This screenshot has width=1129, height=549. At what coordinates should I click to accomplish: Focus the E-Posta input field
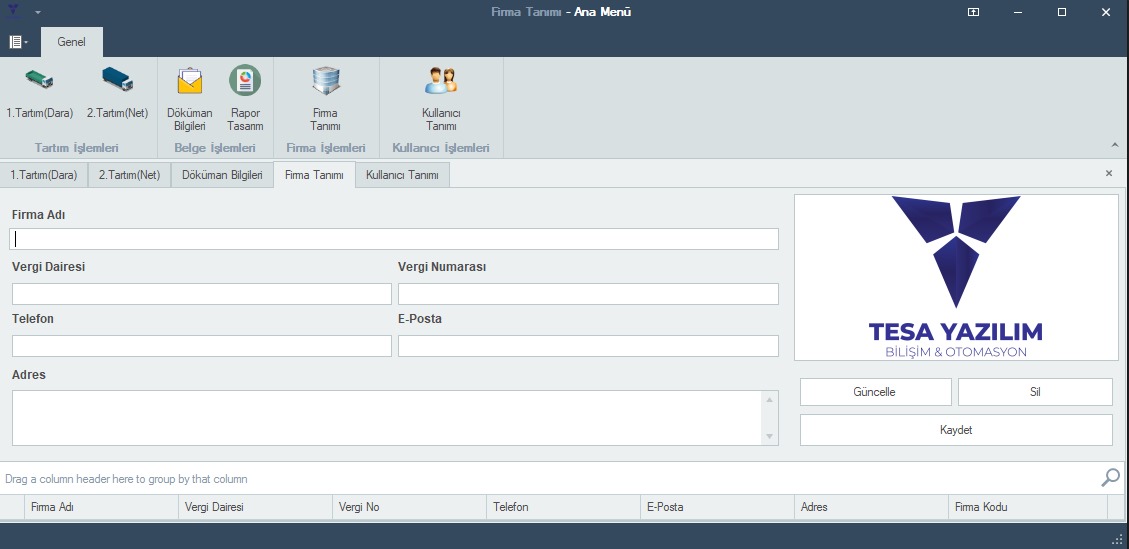(x=588, y=346)
